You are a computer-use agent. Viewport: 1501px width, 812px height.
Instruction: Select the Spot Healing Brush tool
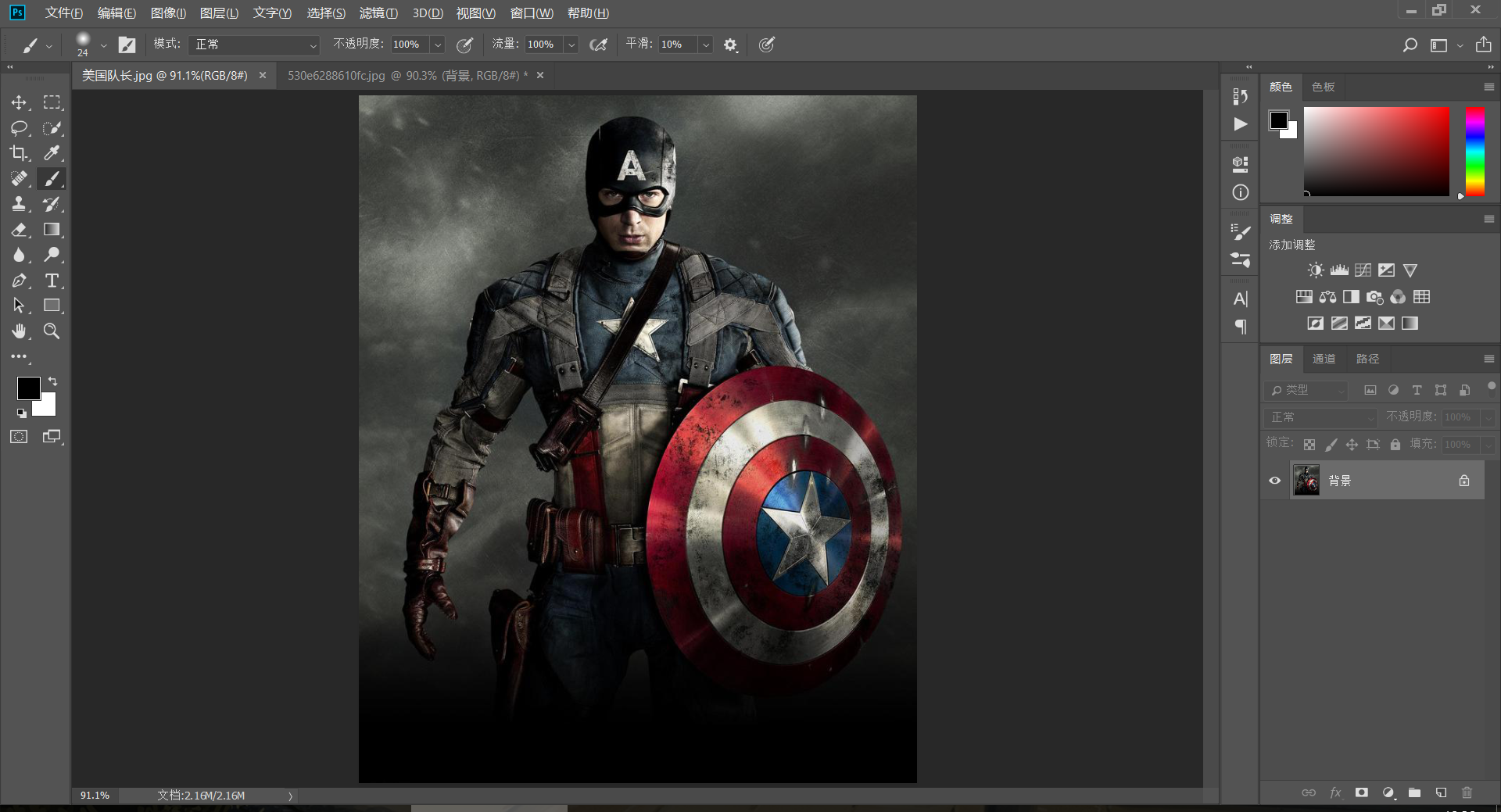[19, 179]
